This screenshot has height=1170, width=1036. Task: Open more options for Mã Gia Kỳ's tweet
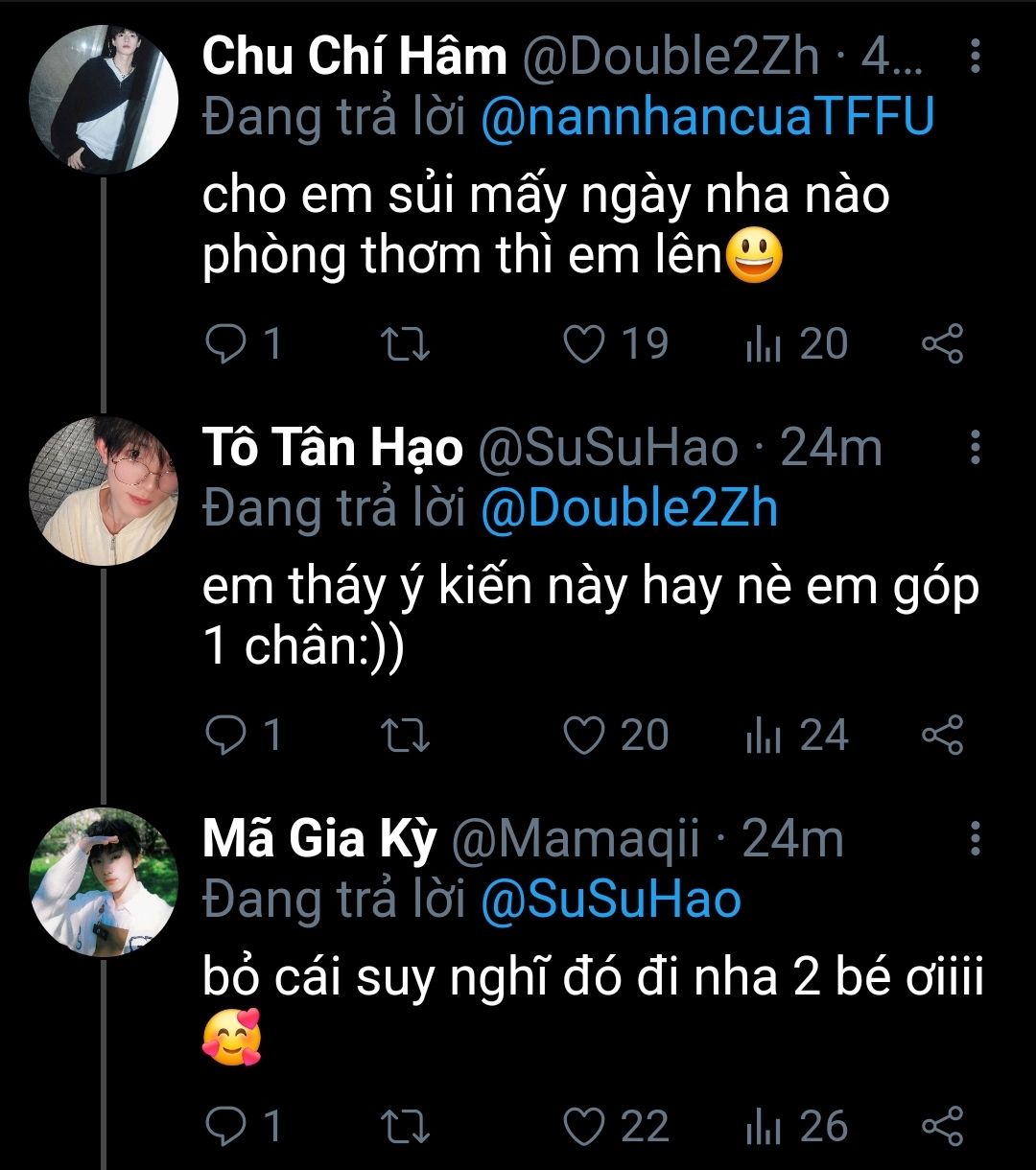[x=975, y=839]
